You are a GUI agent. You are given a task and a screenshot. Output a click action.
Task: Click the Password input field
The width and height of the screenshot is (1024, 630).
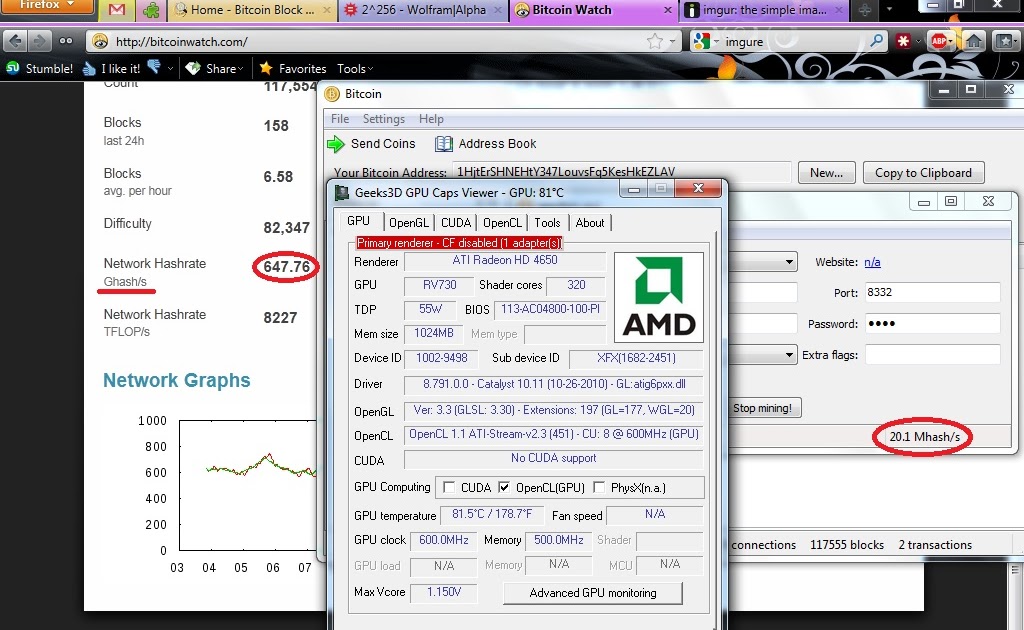pos(932,323)
